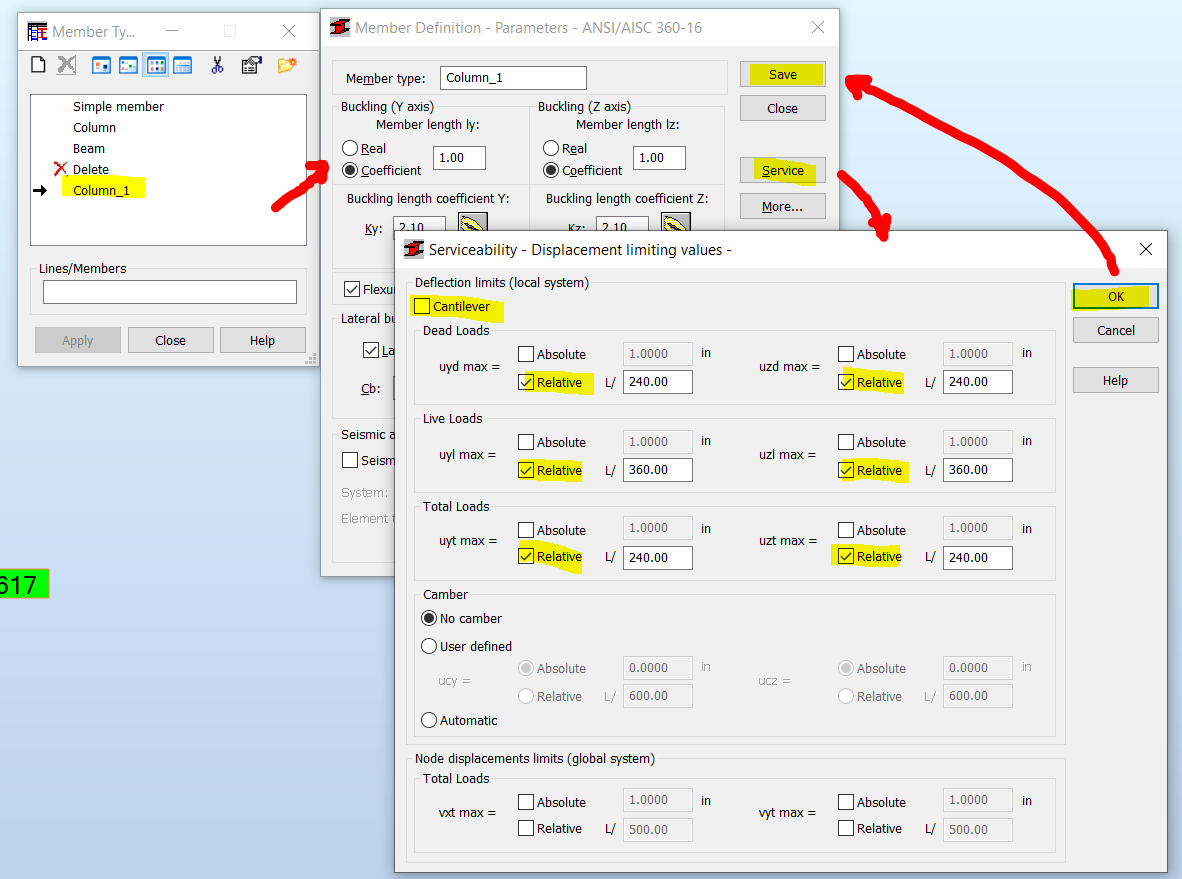Select the small icons view

point(128,64)
